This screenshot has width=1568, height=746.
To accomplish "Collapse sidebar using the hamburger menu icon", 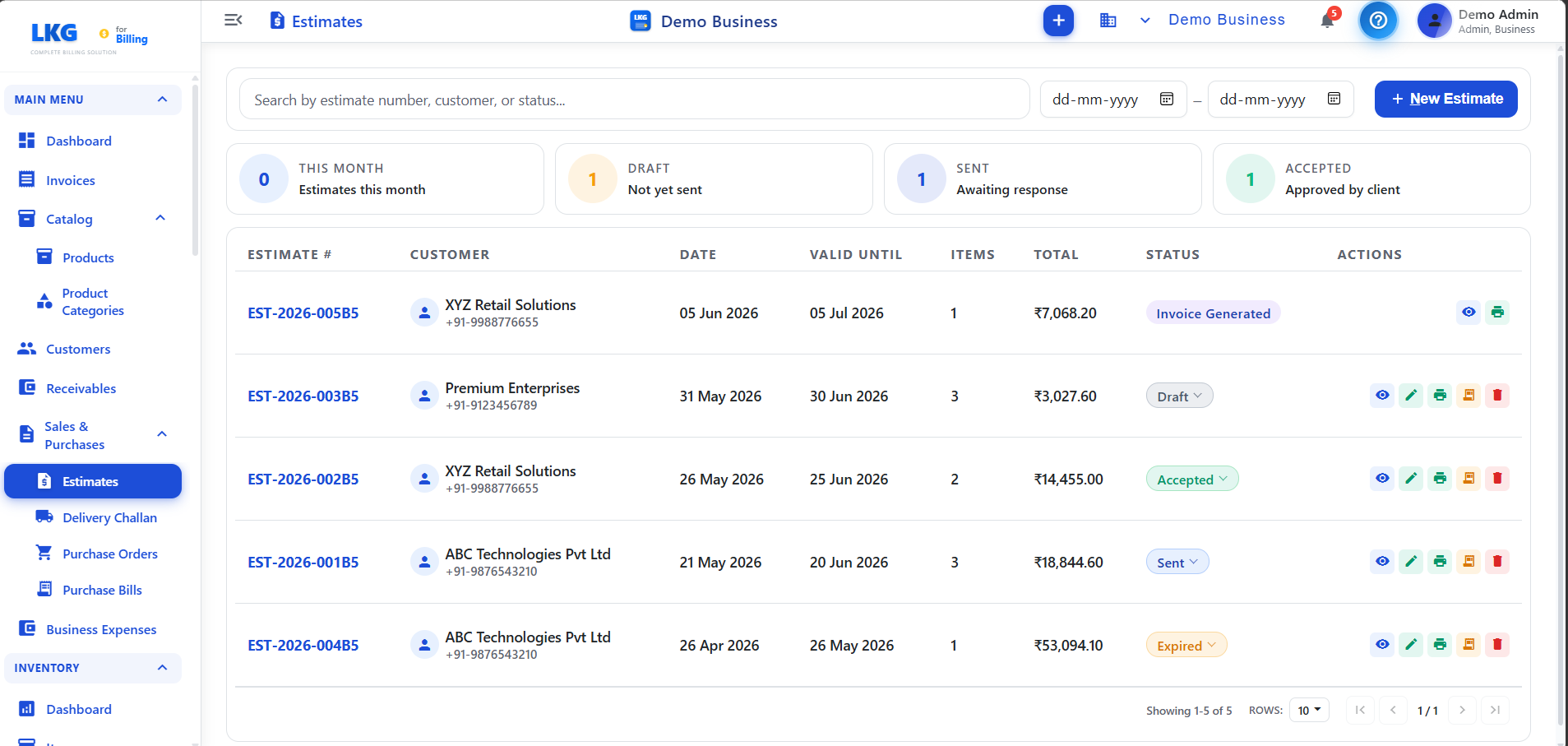I will (x=234, y=20).
